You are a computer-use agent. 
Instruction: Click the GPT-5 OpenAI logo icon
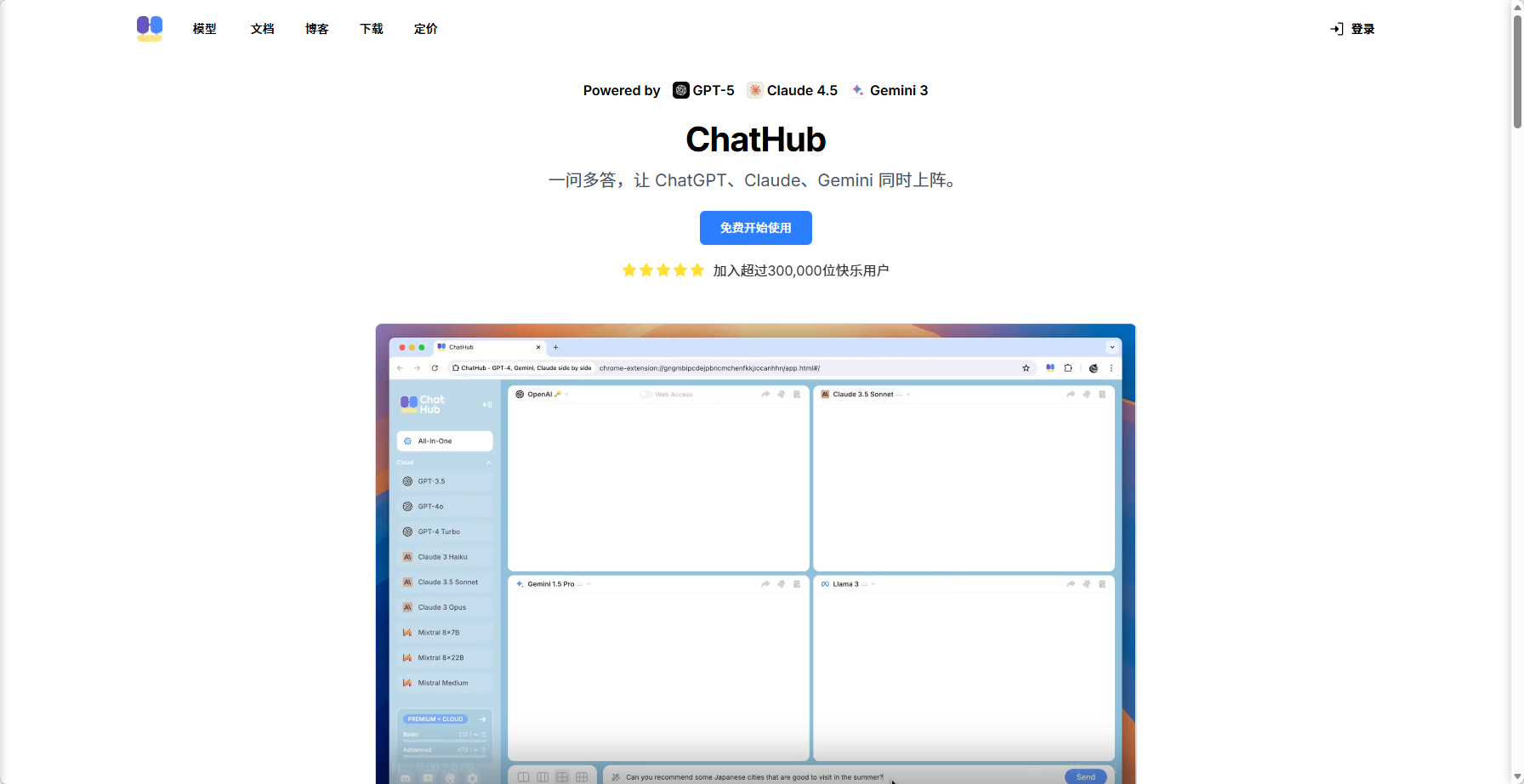(680, 90)
